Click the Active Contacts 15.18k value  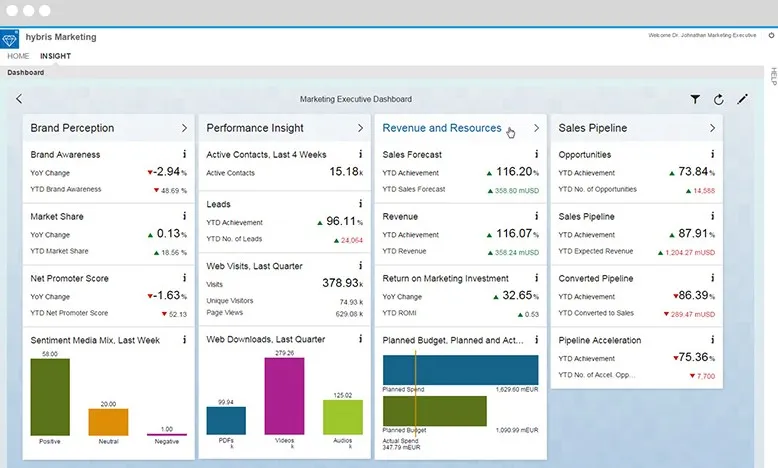coord(346,172)
